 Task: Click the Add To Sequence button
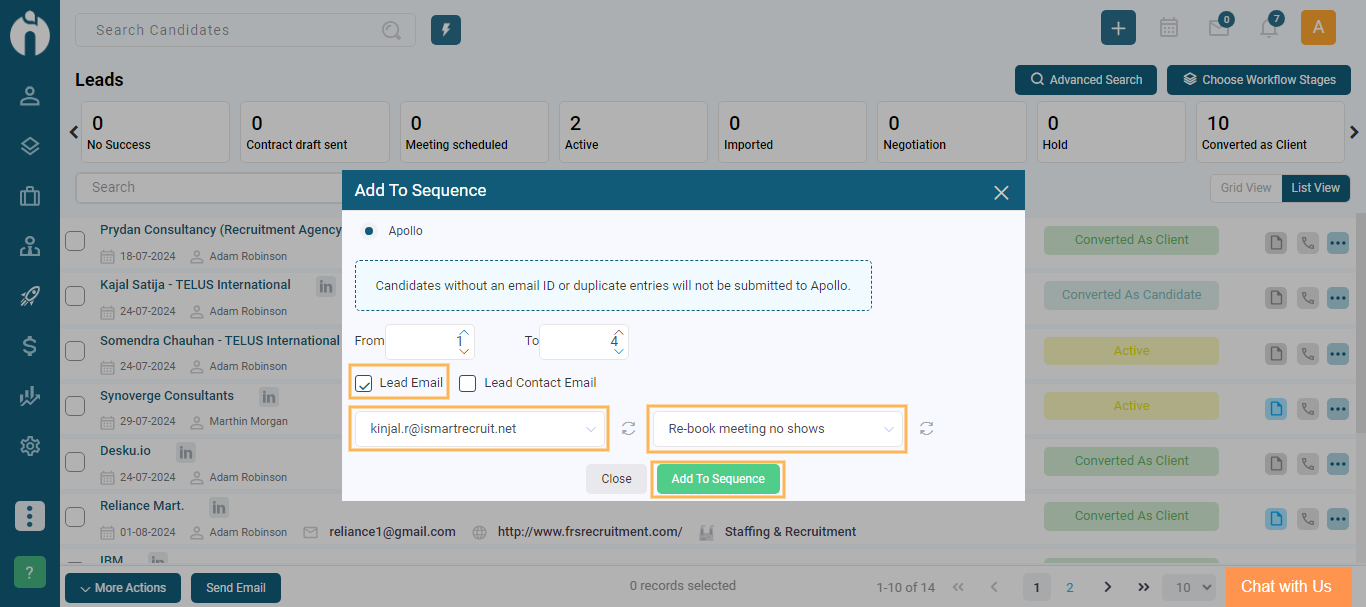[718, 479]
